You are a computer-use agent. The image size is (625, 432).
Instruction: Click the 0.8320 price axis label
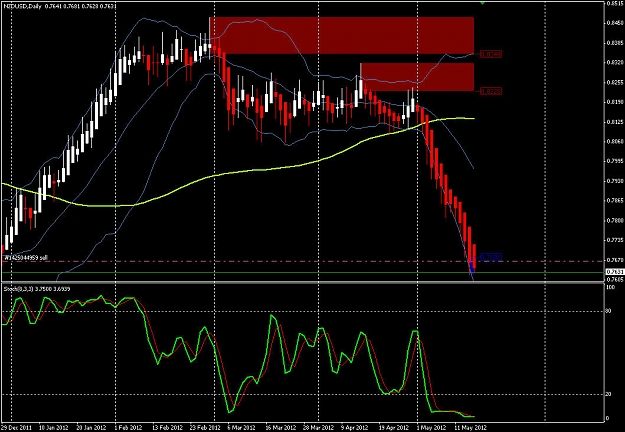[615, 63]
